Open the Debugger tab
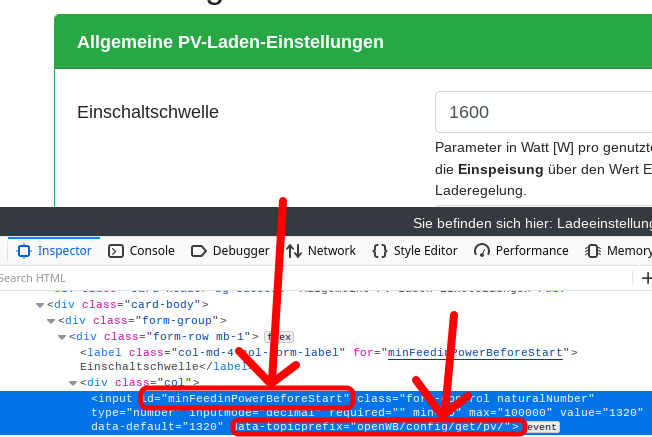652x437 pixels. (230, 251)
